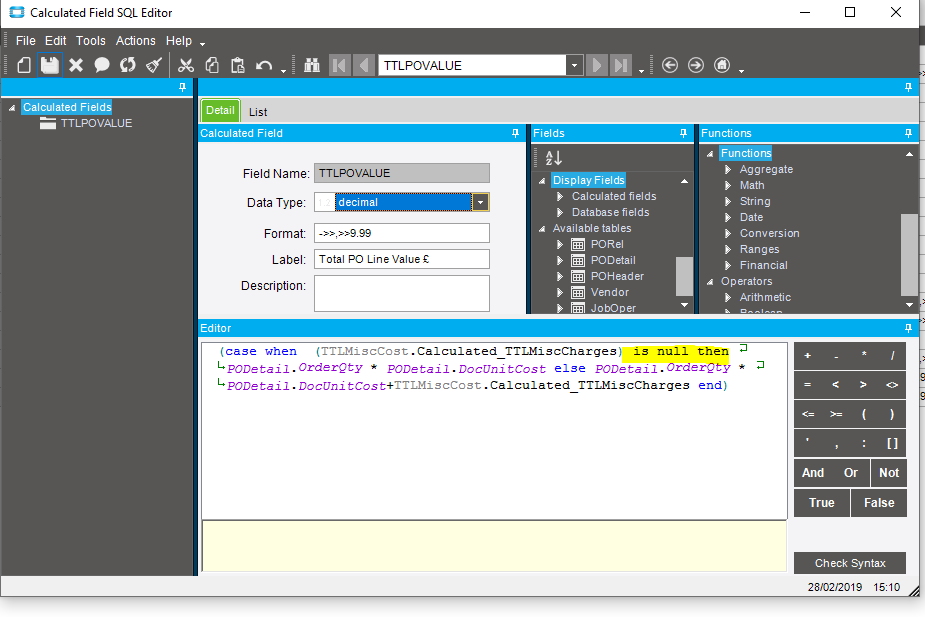Insert the not-equal <> operator
Image resolution: width=925 pixels, height=617 pixels.
892,385
